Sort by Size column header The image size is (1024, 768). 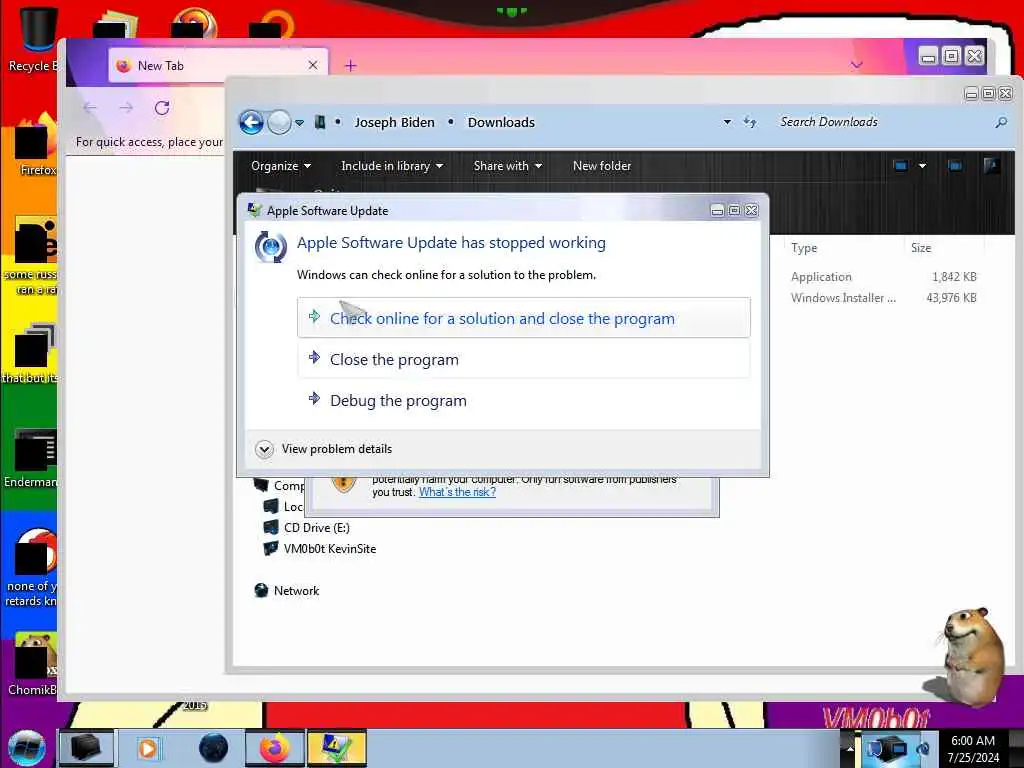pyautogui.click(x=921, y=248)
